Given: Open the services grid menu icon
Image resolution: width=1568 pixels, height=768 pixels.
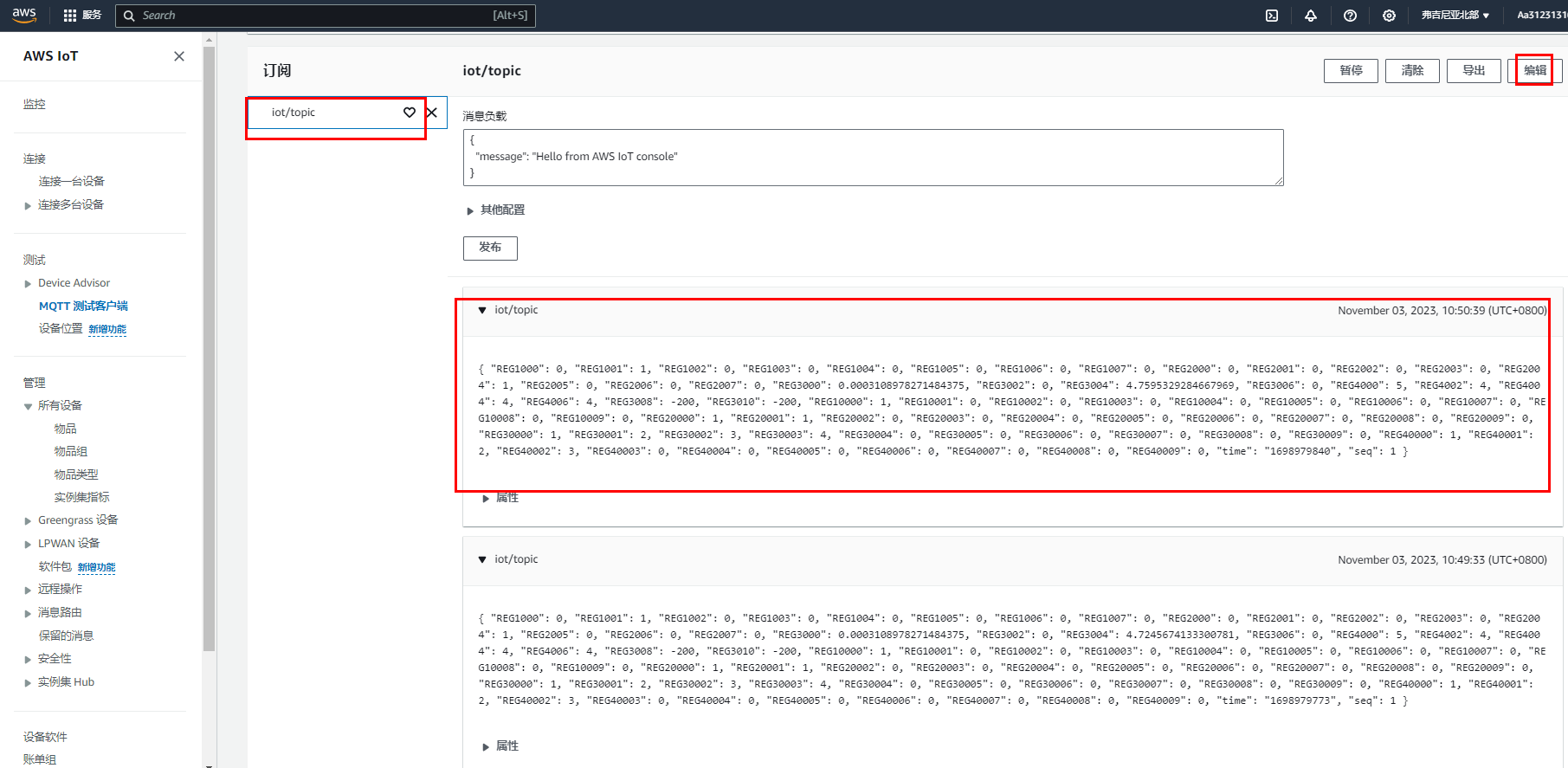Looking at the screenshot, I should point(70,16).
